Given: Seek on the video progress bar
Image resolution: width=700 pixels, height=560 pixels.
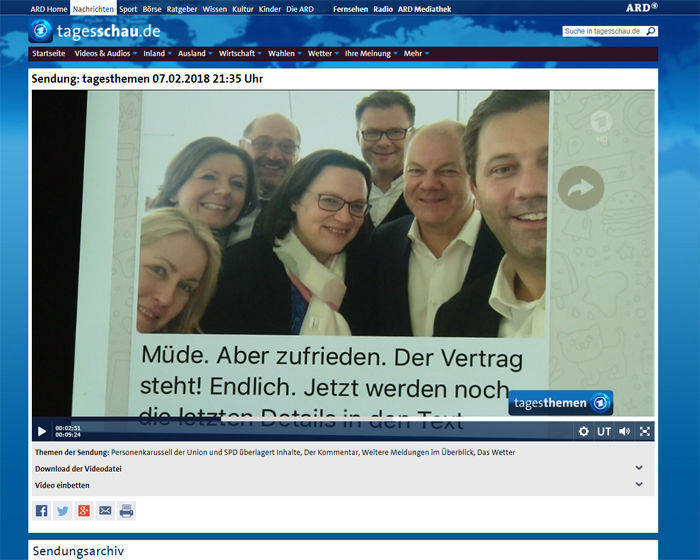Looking at the screenshot, I should coord(343,419).
